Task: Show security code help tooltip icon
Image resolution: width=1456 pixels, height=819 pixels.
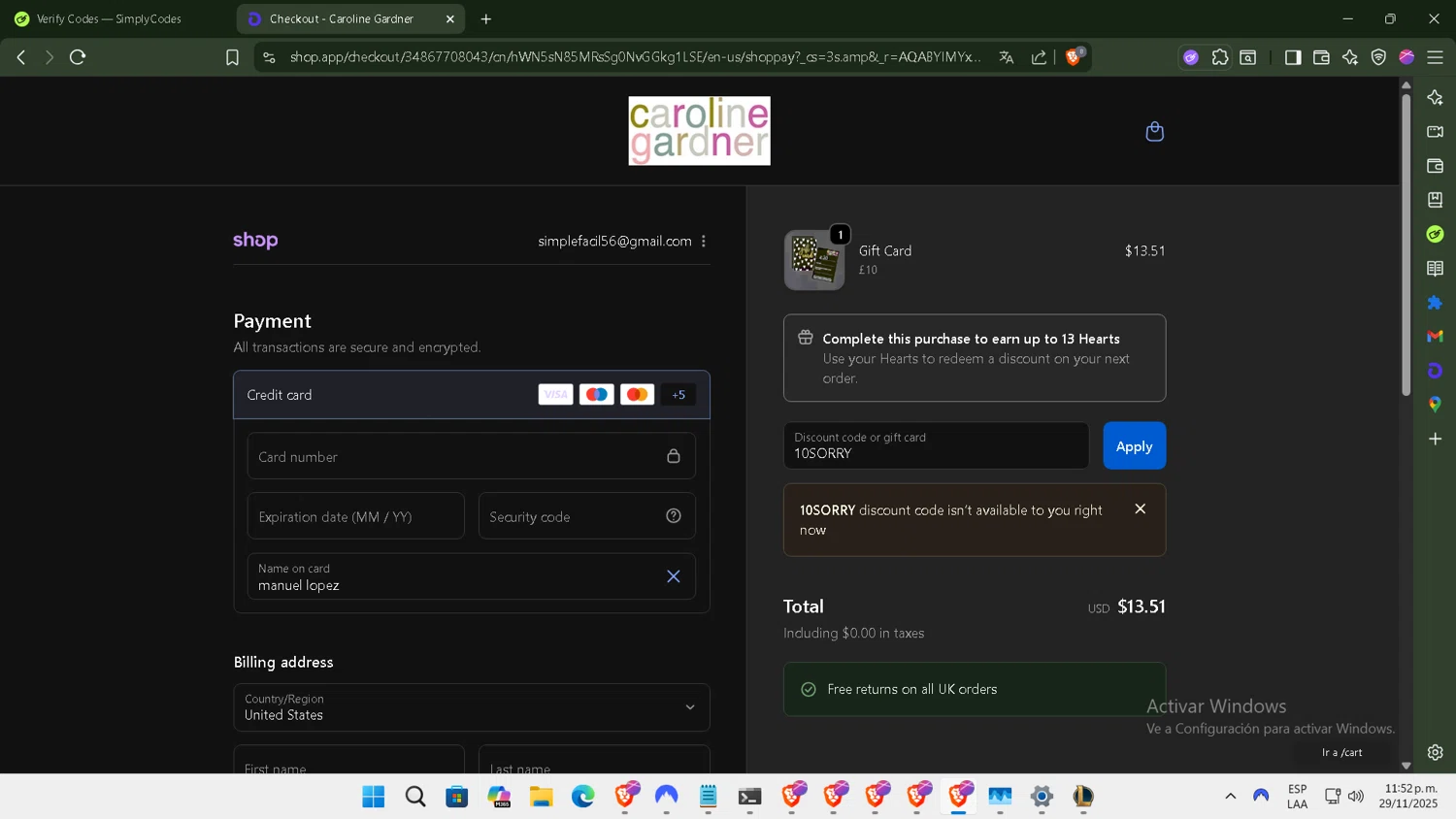Action: 674,516
